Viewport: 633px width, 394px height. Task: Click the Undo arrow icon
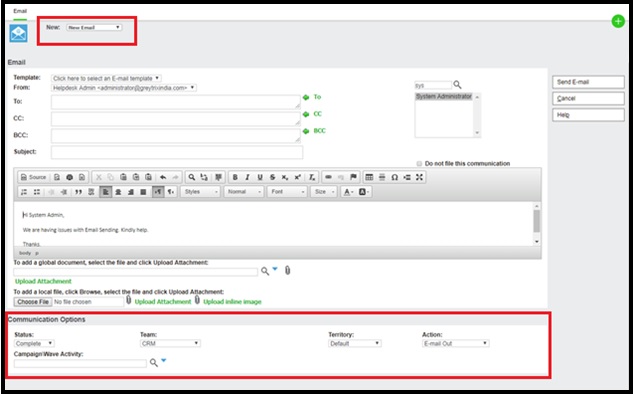point(163,177)
